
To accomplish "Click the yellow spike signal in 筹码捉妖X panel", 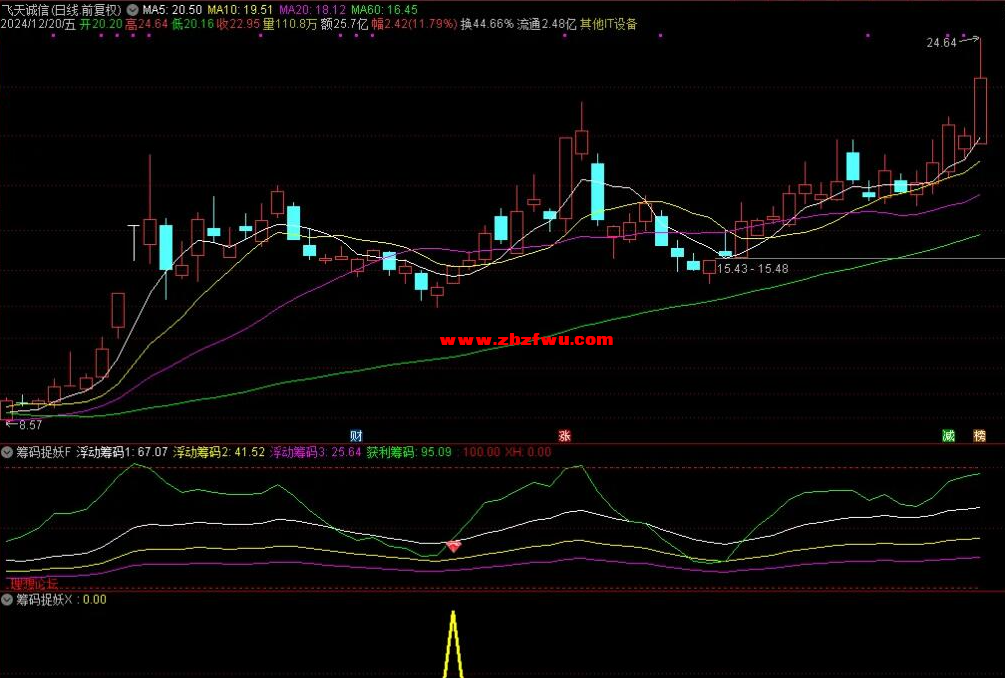I will pyautogui.click(x=453, y=644).
